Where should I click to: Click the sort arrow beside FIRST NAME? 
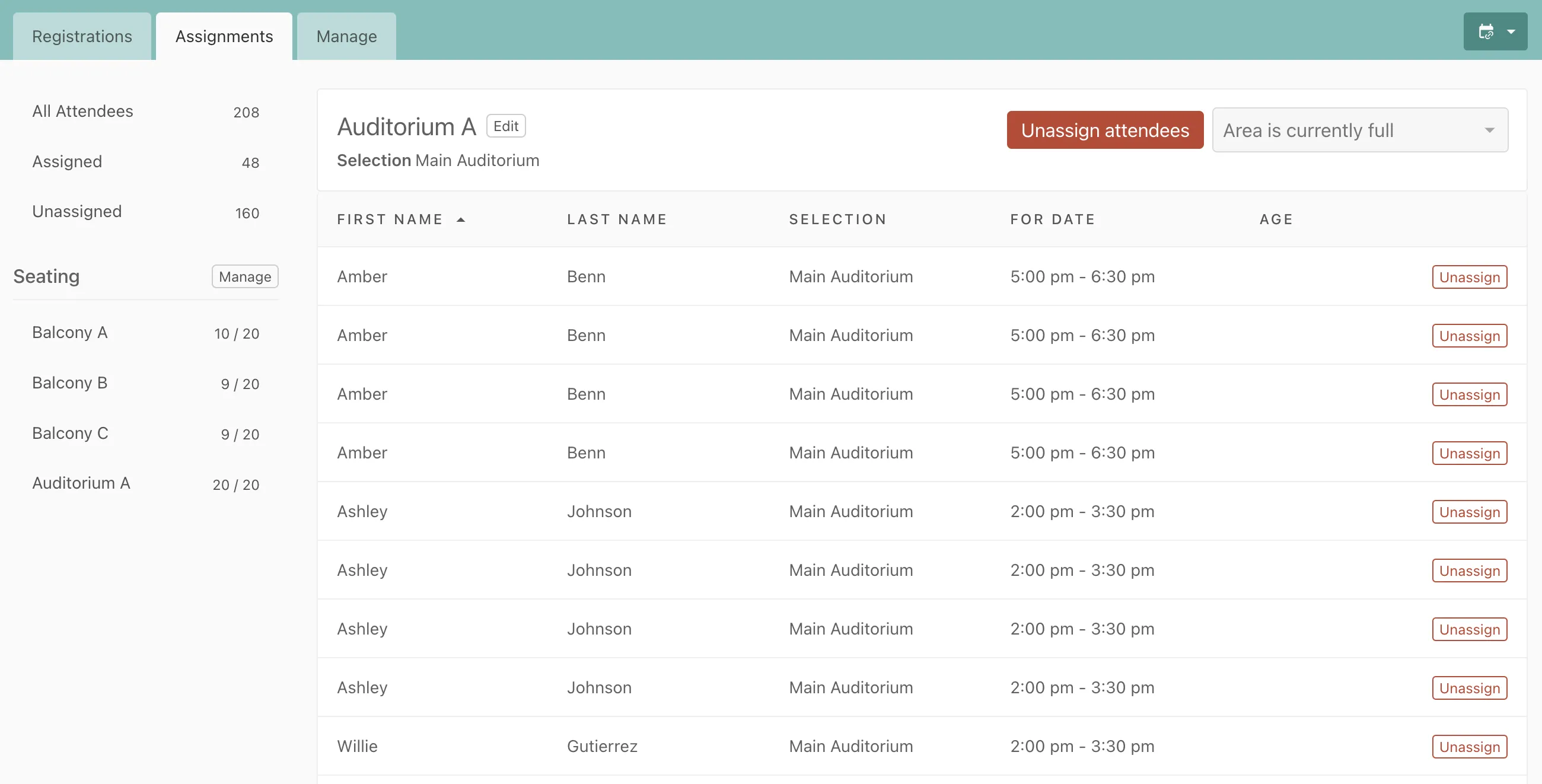point(461,219)
